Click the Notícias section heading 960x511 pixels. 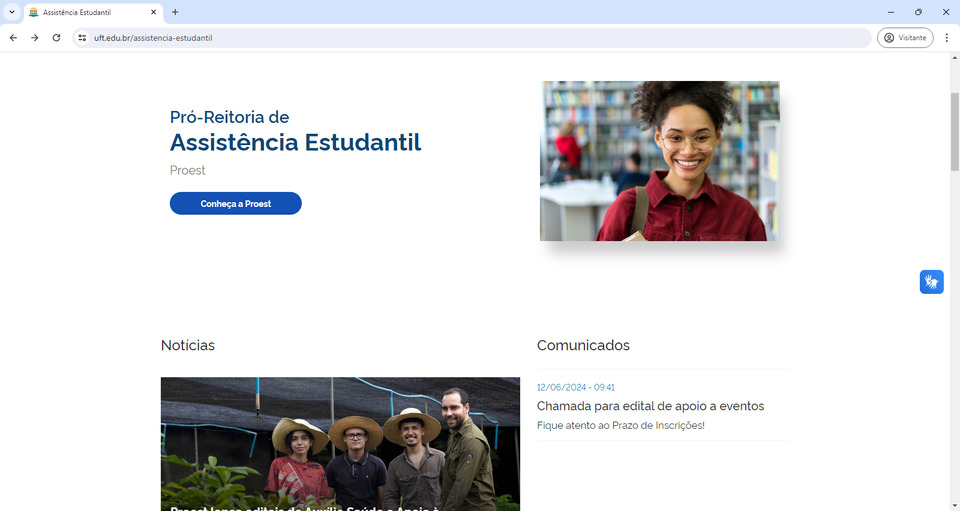188,346
